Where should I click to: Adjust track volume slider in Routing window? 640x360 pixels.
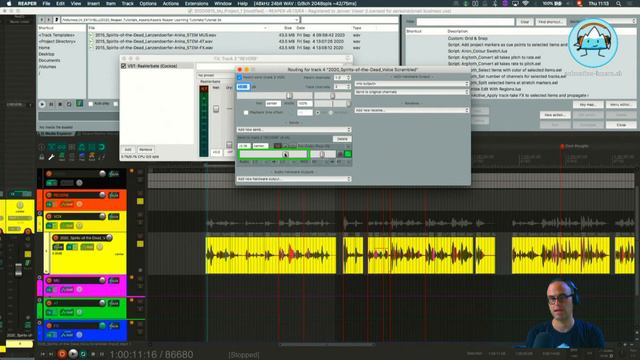click(x=274, y=96)
